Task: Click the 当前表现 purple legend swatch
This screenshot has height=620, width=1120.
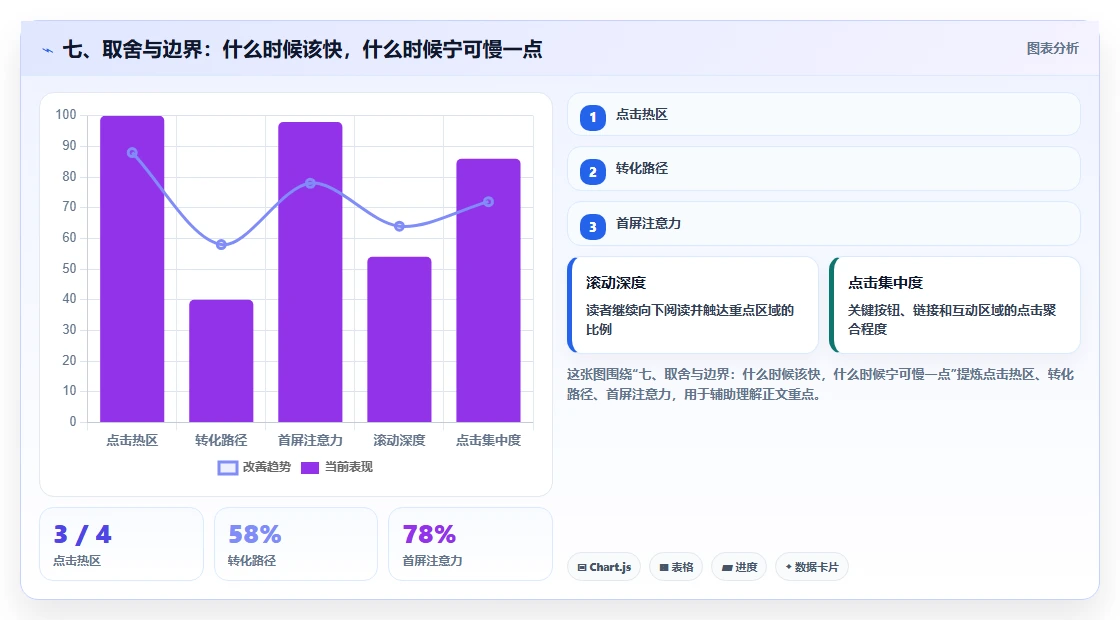Action: pyautogui.click(x=309, y=468)
